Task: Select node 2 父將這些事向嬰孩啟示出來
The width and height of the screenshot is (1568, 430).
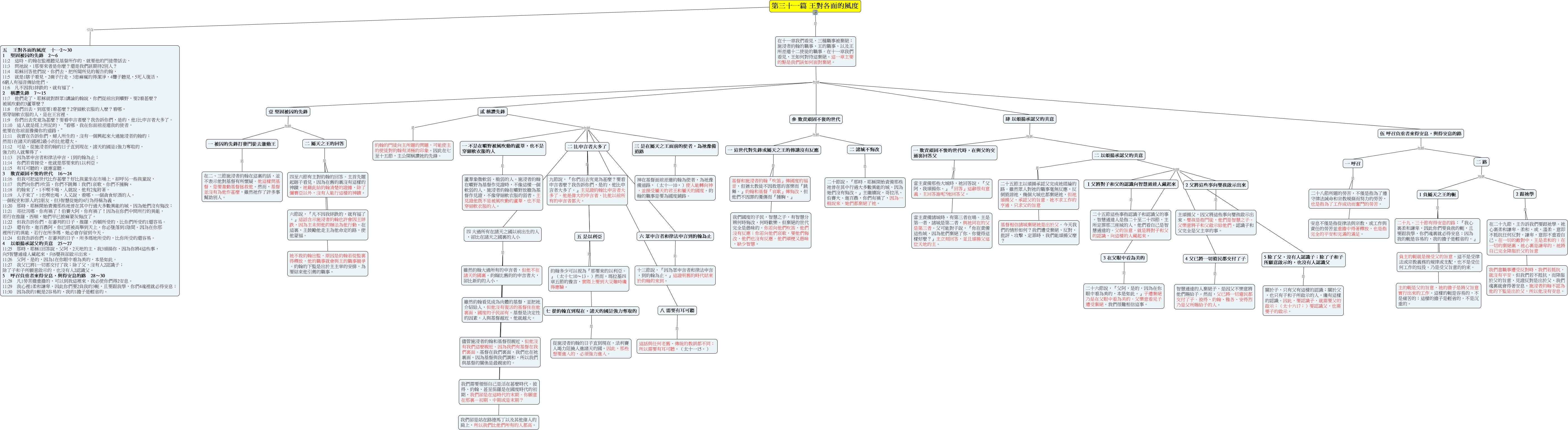Action: click(x=1216, y=184)
